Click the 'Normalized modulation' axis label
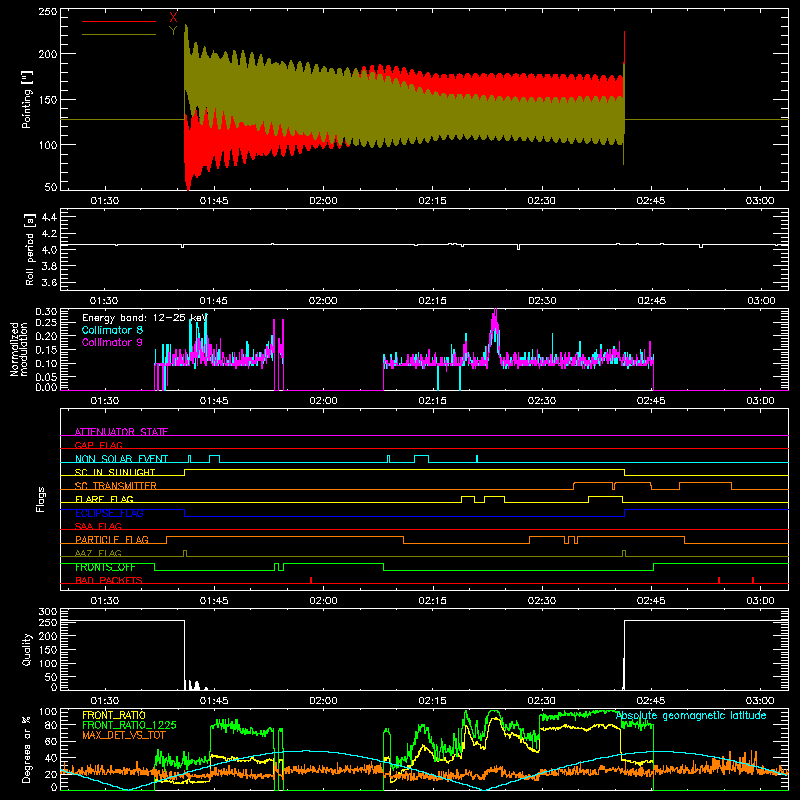800x800 pixels. pos(19,349)
